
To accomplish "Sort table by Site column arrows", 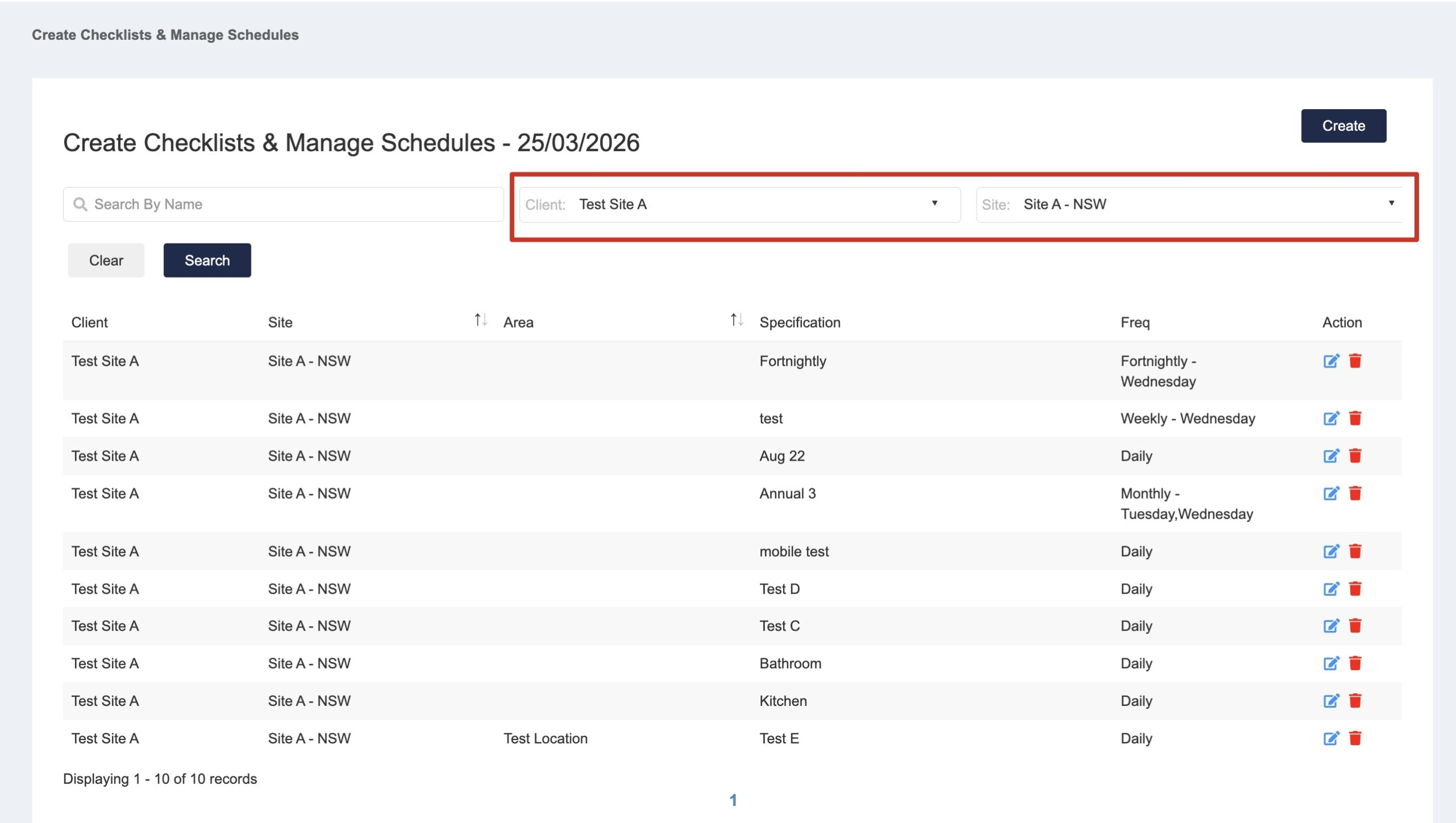I will 481,321.
